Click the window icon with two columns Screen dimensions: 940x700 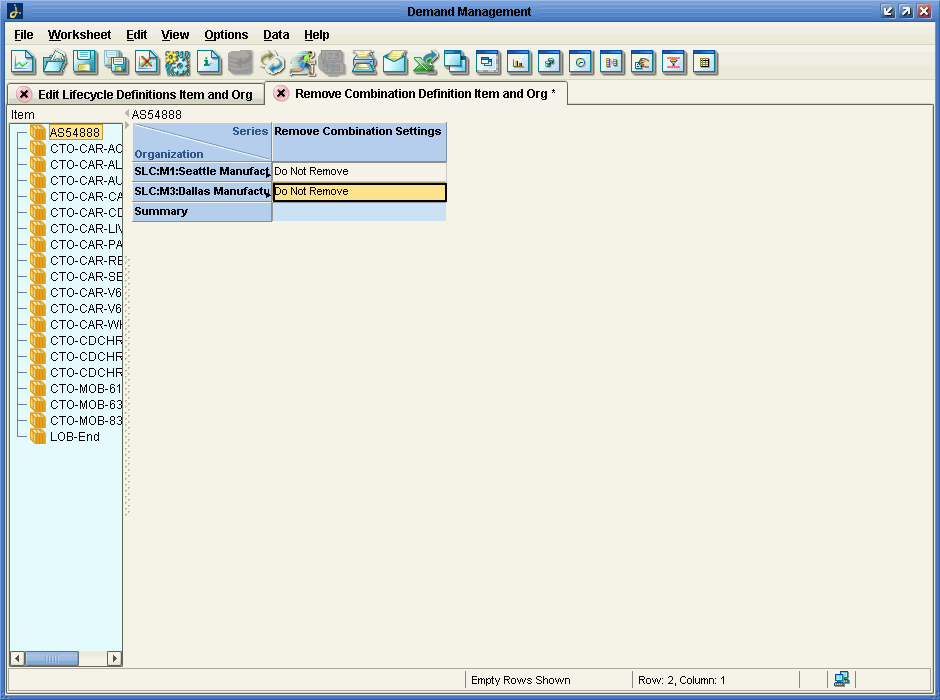(611, 62)
